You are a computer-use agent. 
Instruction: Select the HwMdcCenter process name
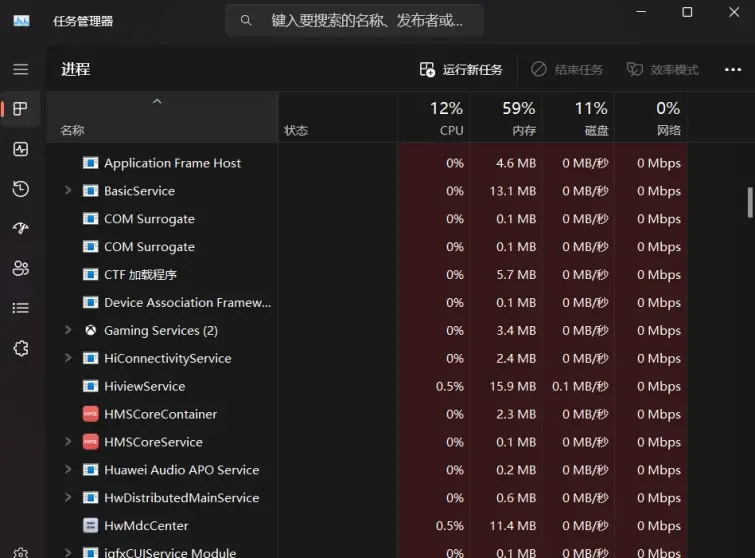(146, 525)
